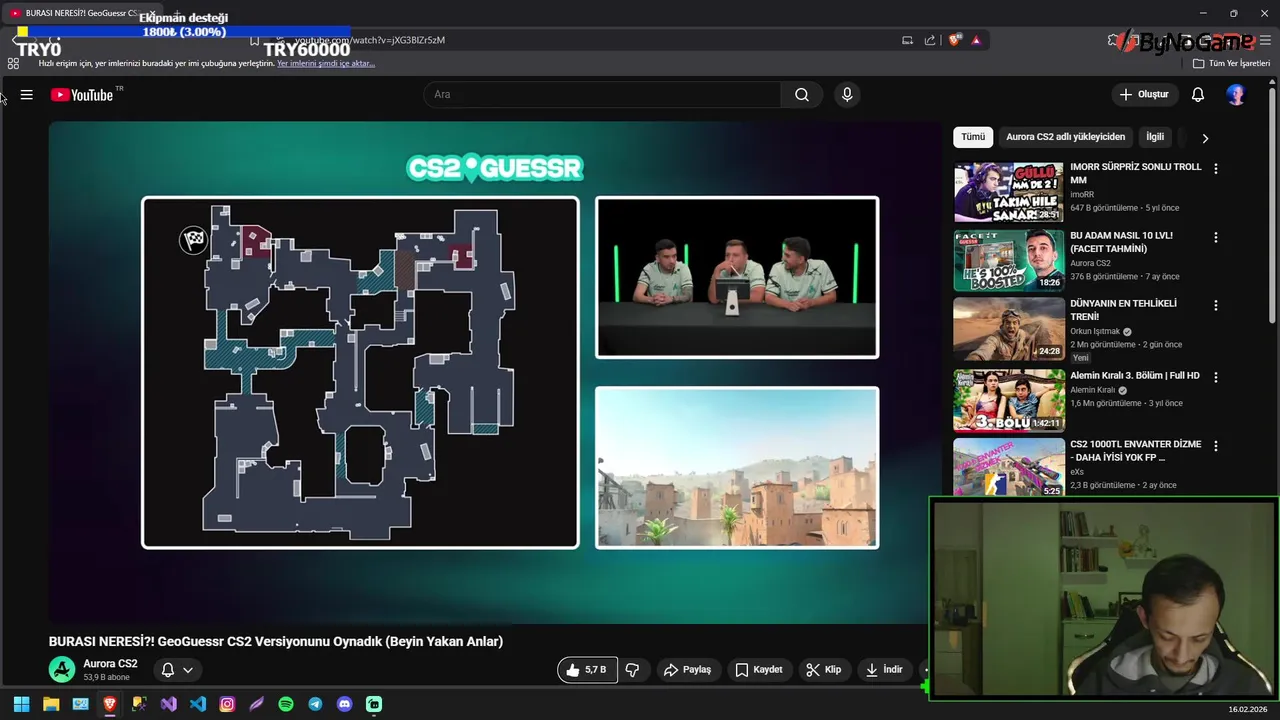This screenshot has height=720, width=1280.
Task: Open options for 'Alemin Kıralı 3. Bölüm'
Action: point(1216,378)
